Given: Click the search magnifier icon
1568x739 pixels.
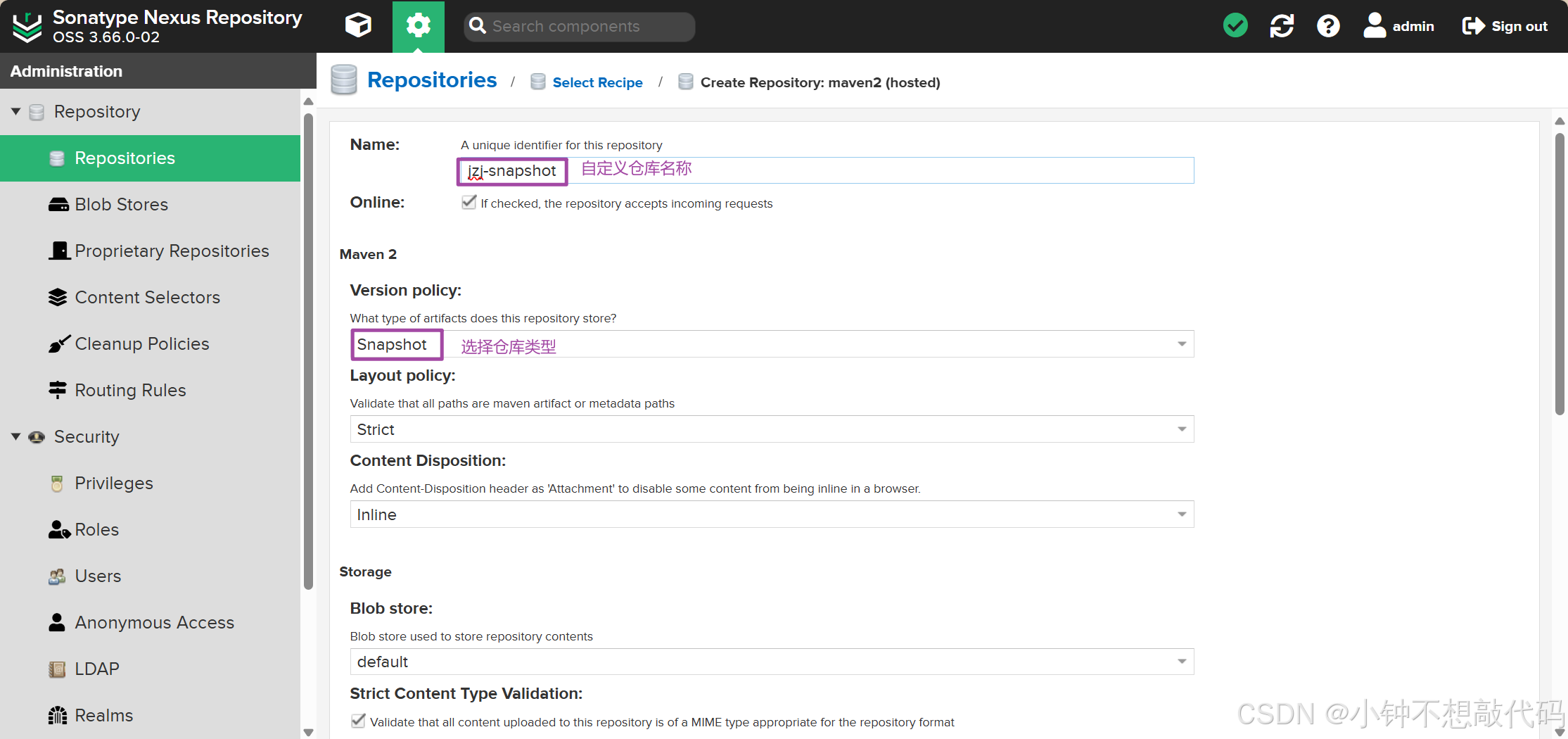Looking at the screenshot, I should click(478, 26).
